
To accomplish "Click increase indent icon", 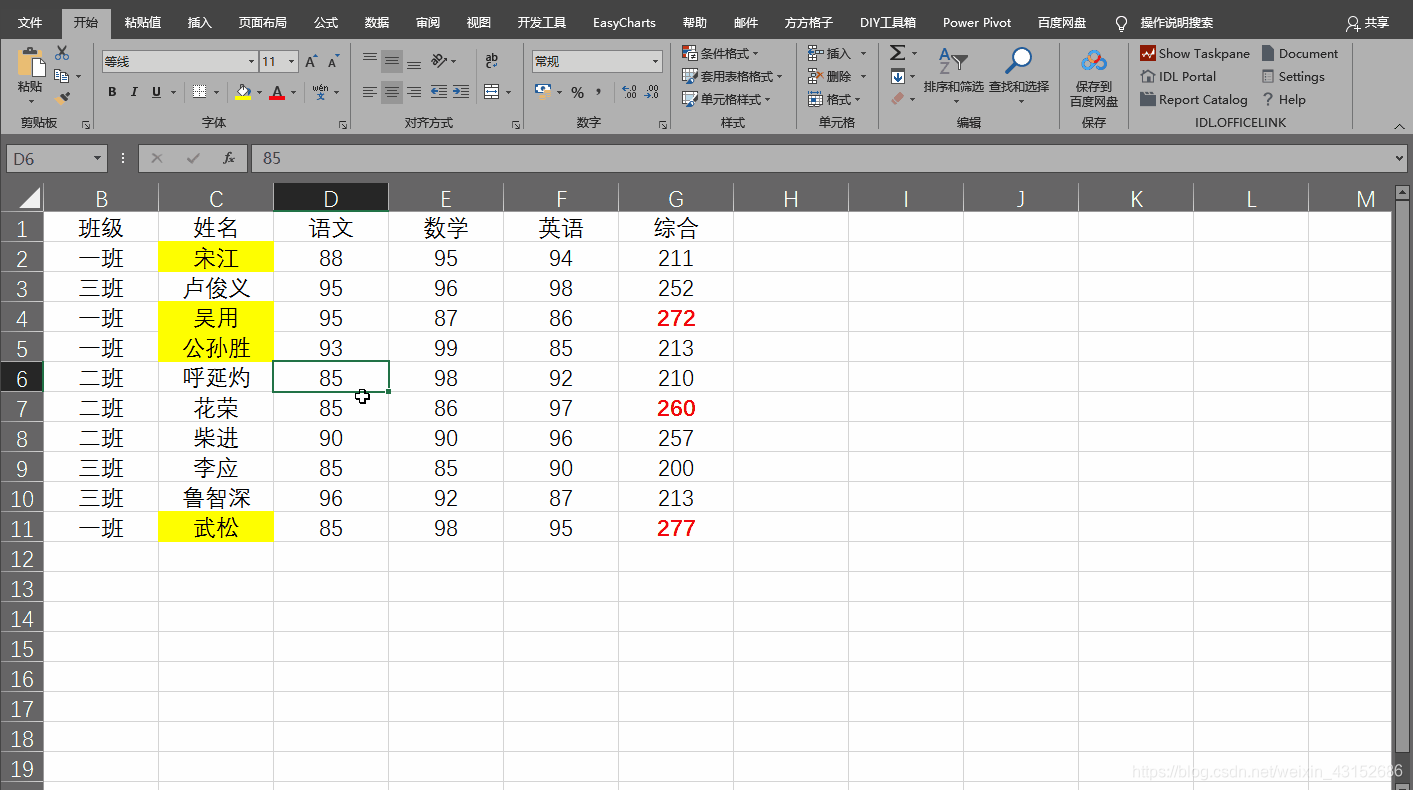I will [461, 92].
